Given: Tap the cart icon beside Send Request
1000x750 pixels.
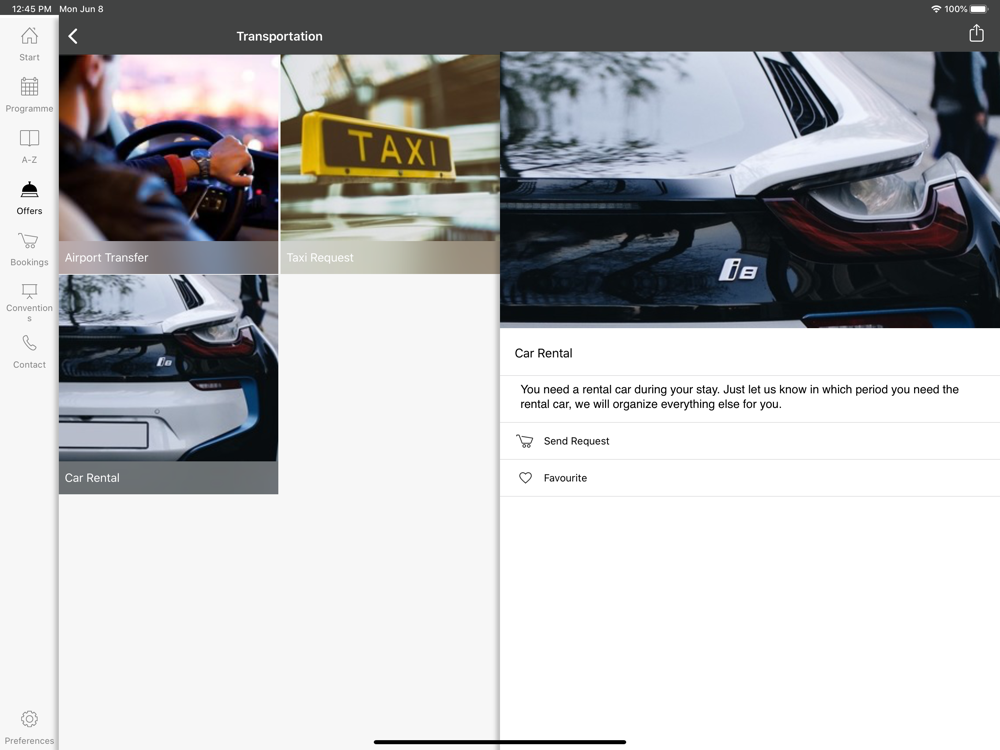Looking at the screenshot, I should pos(525,441).
